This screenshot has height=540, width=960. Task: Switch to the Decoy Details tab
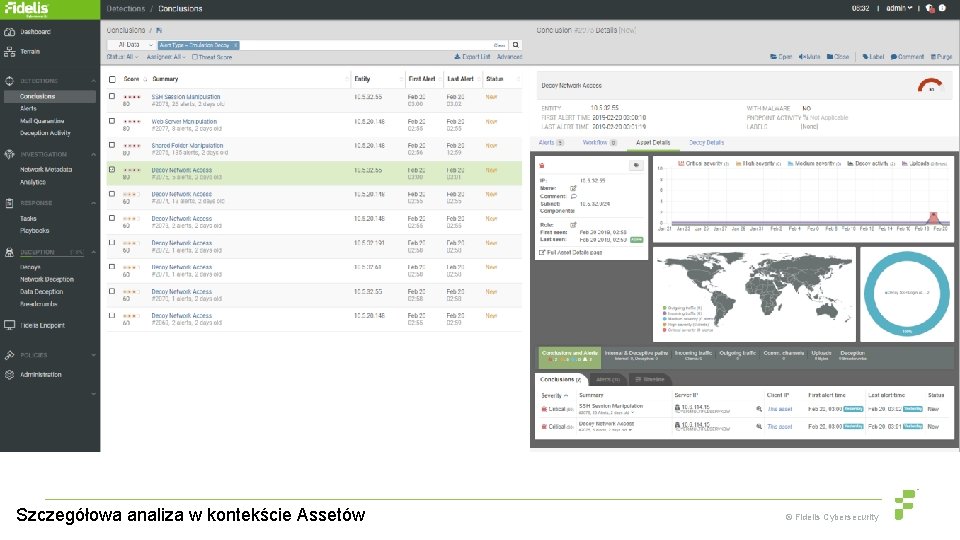tap(707, 143)
